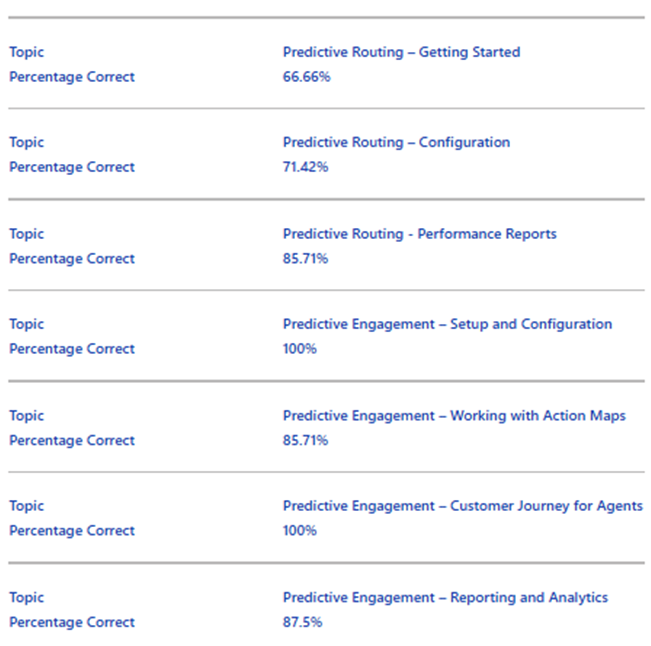Screen dimensions: 651x646
Task: Click the 85.71% value under Performance Reports
Action: (306, 259)
